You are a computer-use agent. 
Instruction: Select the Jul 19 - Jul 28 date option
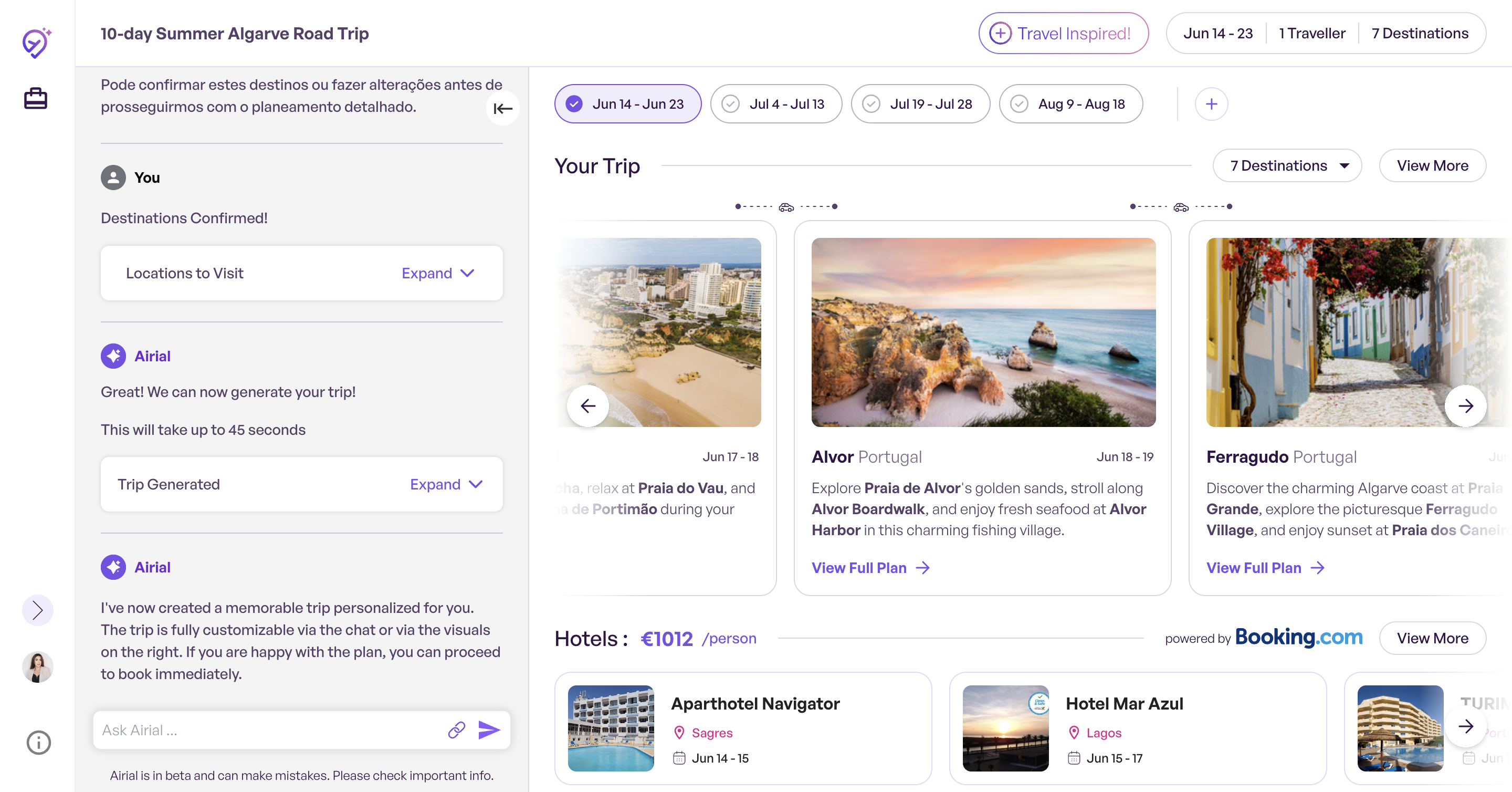point(920,104)
